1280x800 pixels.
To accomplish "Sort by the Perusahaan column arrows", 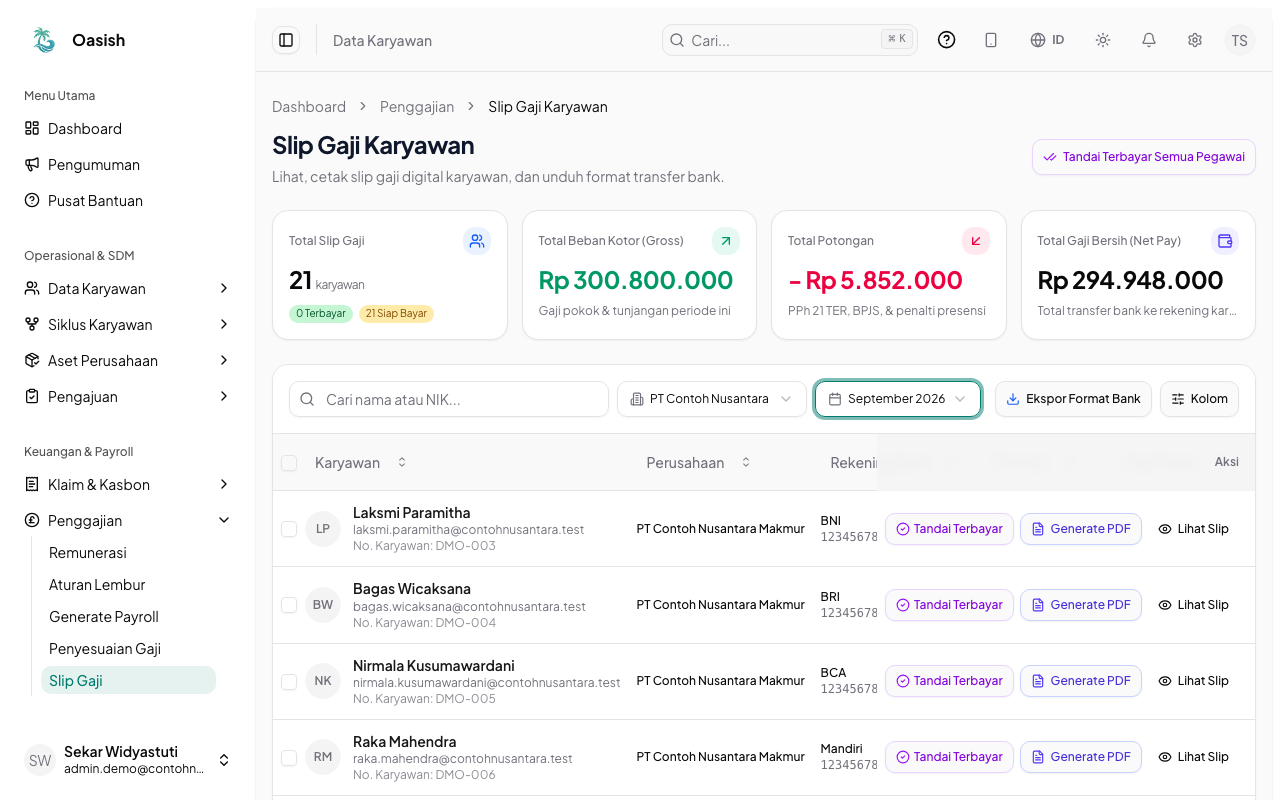I will pos(746,462).
